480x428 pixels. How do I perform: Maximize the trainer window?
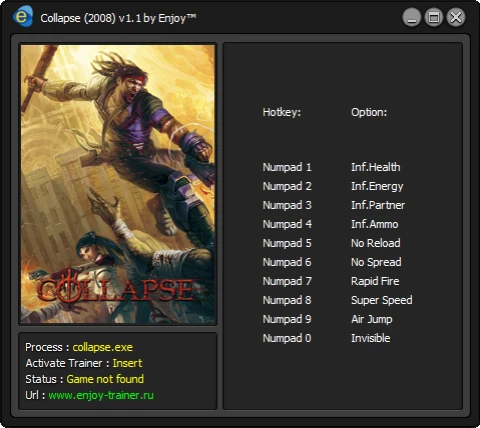point(434,17)
